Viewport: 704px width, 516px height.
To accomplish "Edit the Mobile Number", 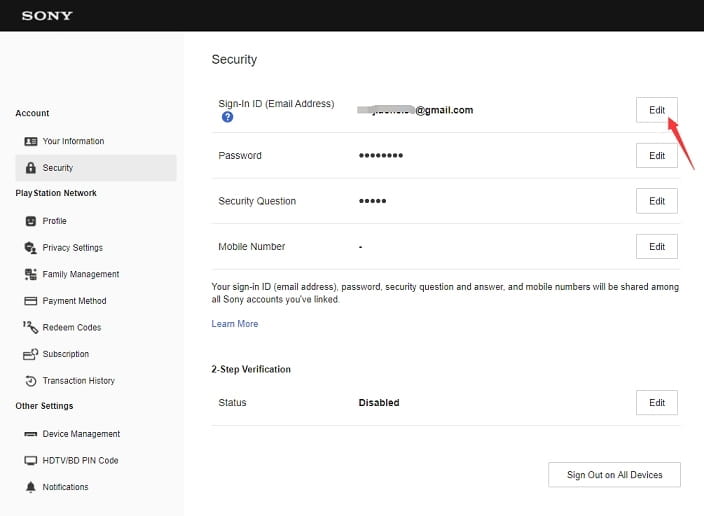I will [656, 247].
